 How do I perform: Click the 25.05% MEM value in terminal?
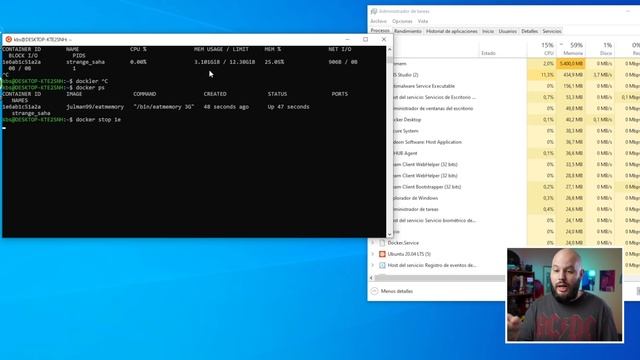(x=274, y=62)
